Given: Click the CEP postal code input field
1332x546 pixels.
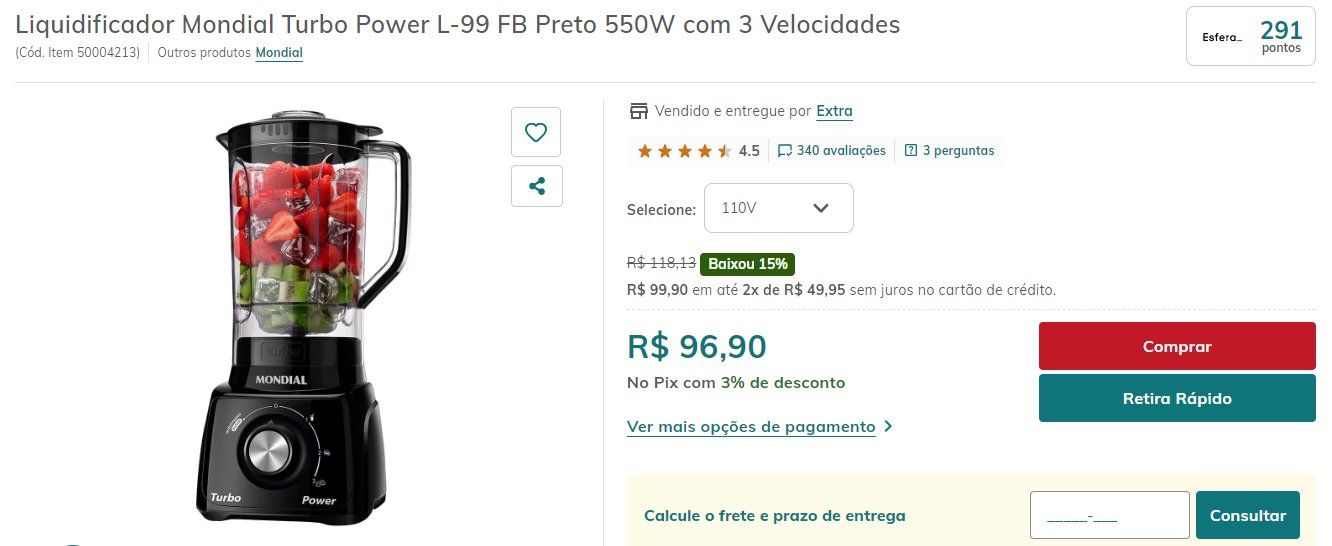Looking at the screenshot, I should [x=1110, y=516].
